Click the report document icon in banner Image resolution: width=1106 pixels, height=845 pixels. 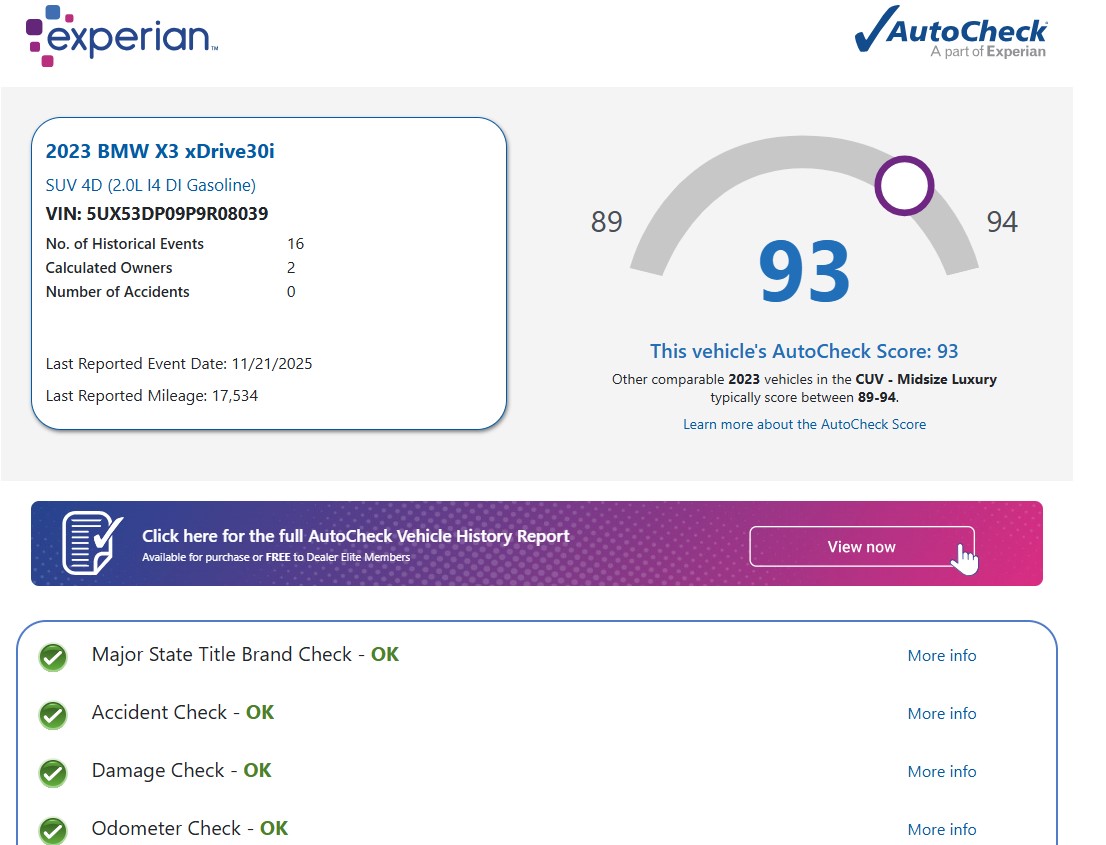pos(92,543)
